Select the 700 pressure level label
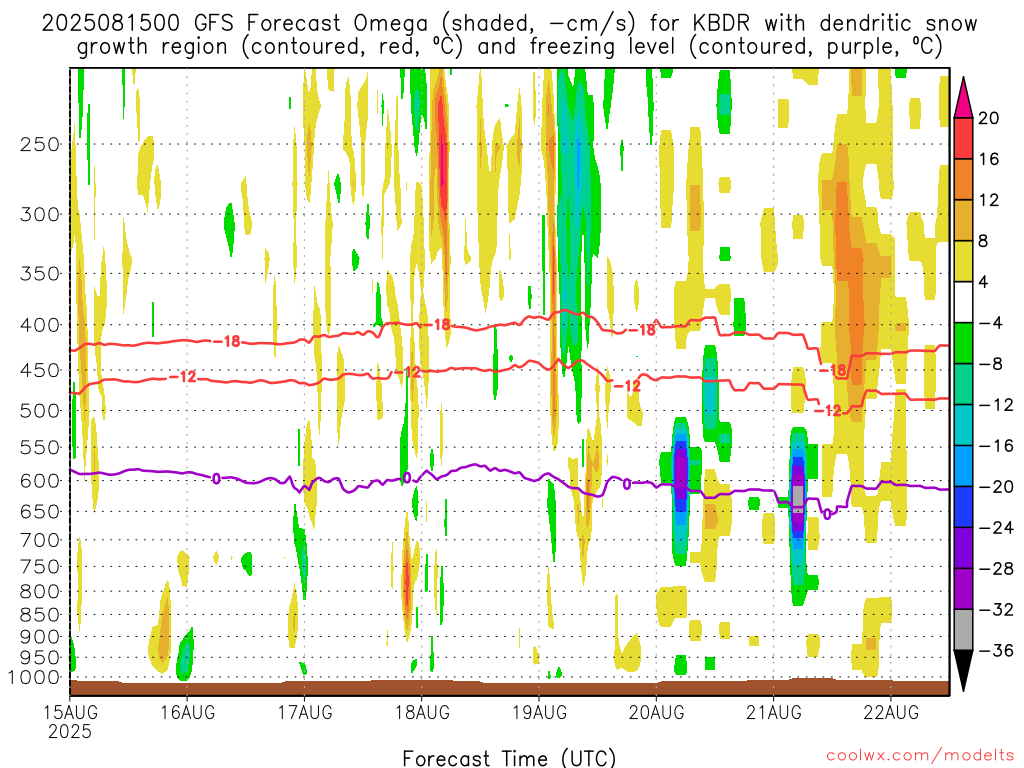This screenshot has width=1024, height=768. click(39, 540)
